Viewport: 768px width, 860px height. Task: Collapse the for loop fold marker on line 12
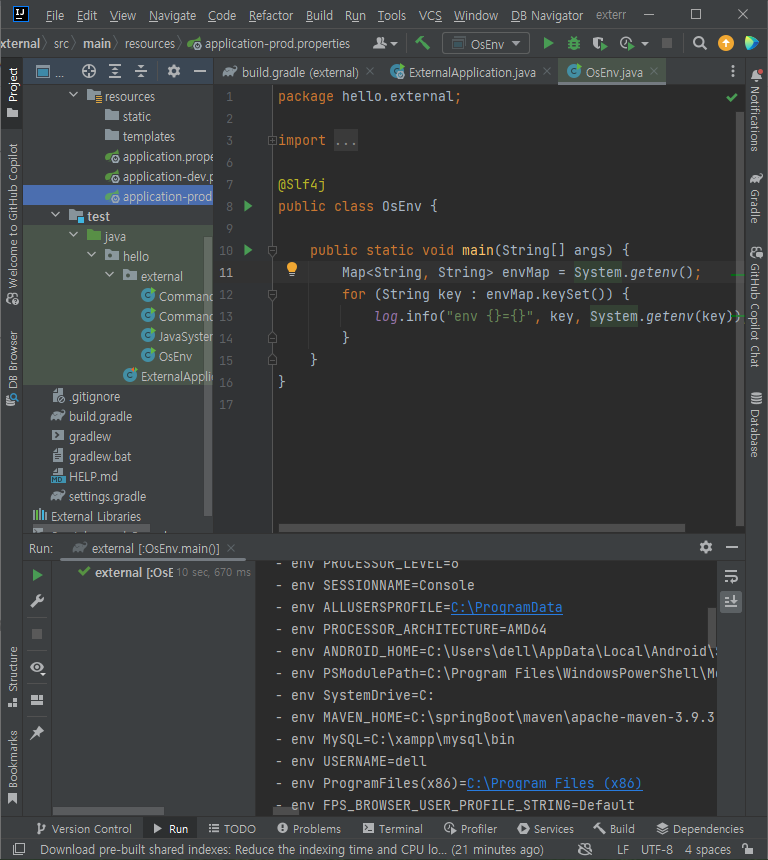(x=272, y=295)
